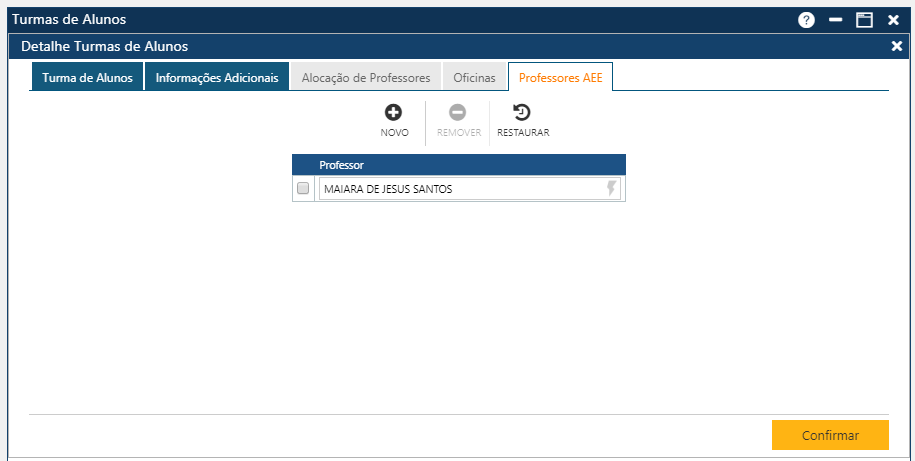Go to the Oficinas tab
This screenshot has height=461, width=915.
point(474,77)
